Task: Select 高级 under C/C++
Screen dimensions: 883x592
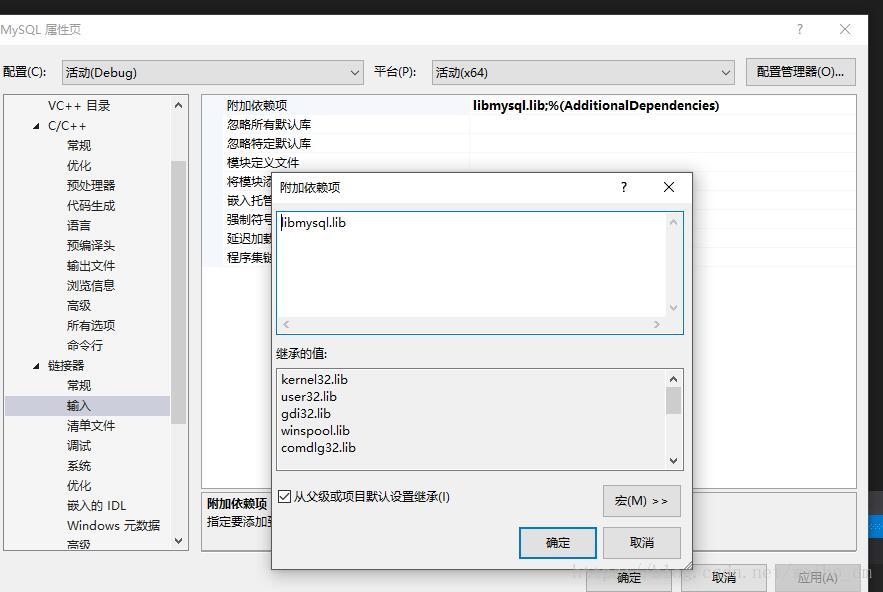Action: [79, 305]
